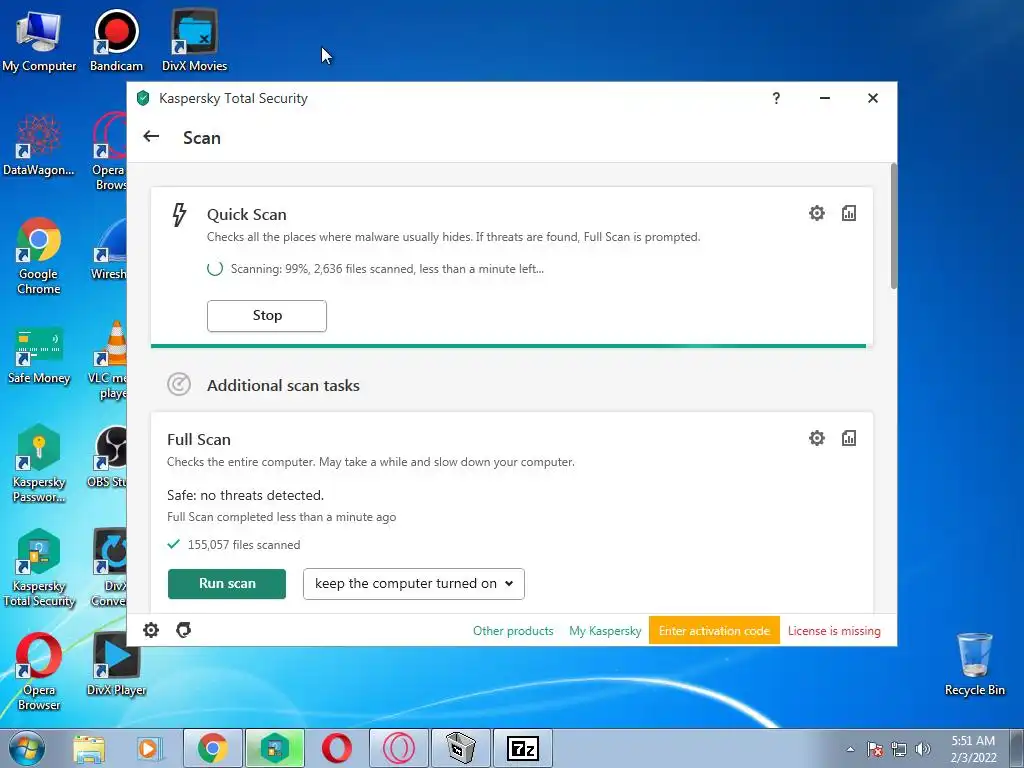This screenshot has width=1024, height=768.
Task: Close the Kaspersky Total Security window
Action: coord(872,98)
